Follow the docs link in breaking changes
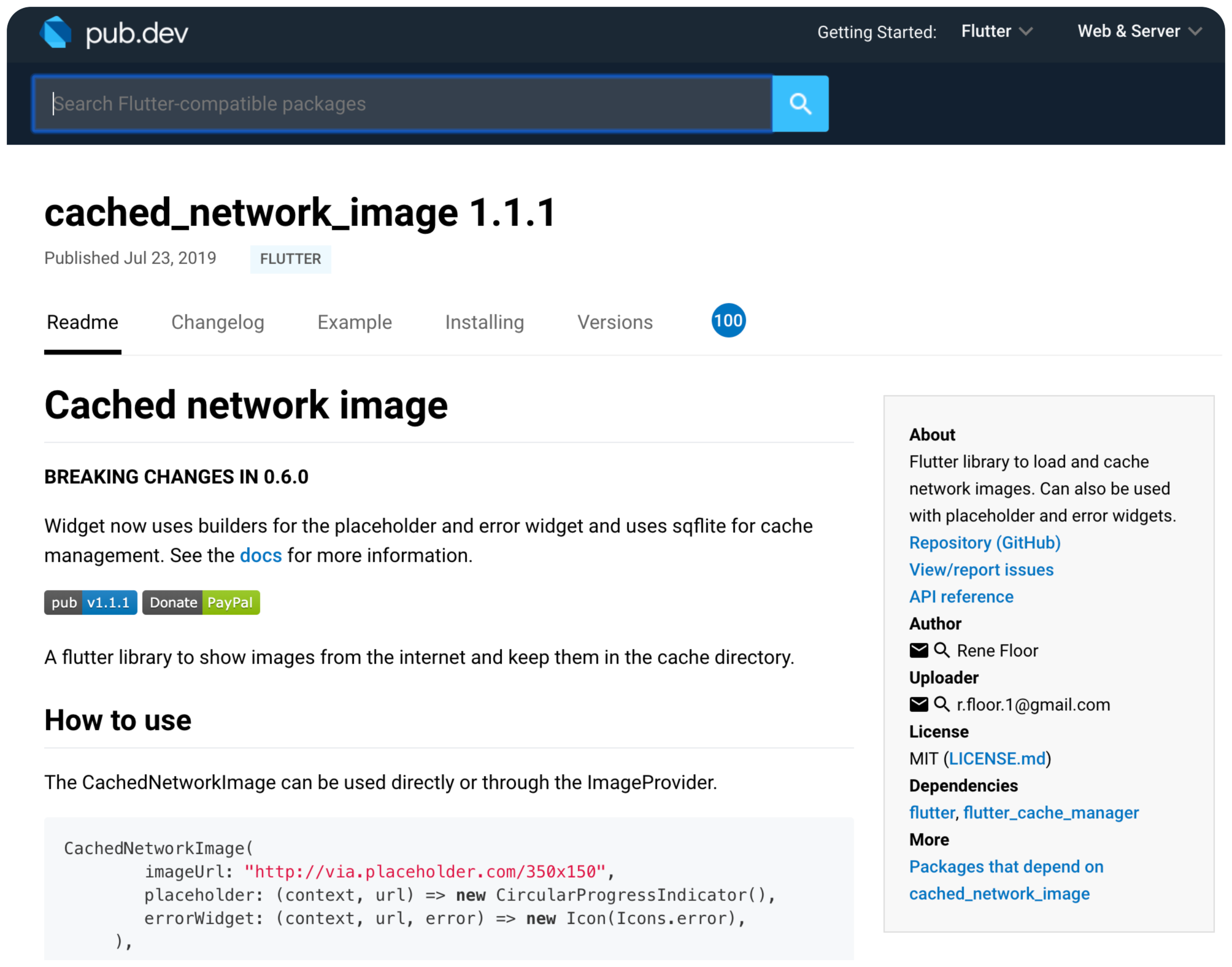Screen dimensions: 1232x967 (x=260, y=555)
